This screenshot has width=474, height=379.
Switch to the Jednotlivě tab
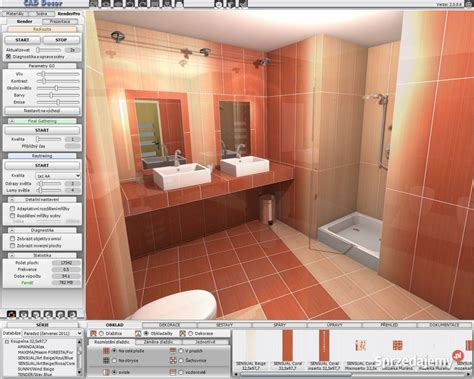pos(205,342)
